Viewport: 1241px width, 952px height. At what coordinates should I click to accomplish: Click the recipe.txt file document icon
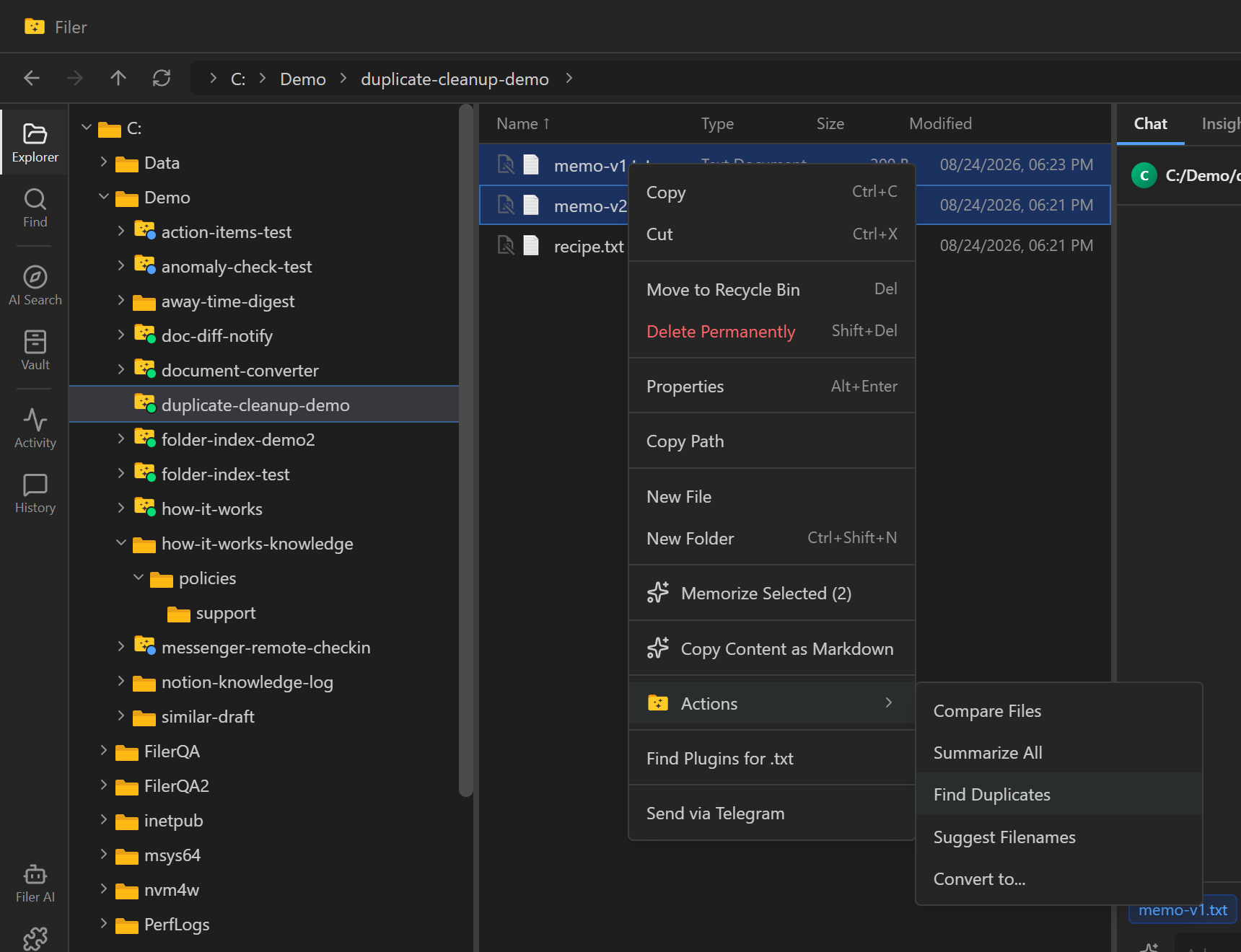(x=531, y=246)
